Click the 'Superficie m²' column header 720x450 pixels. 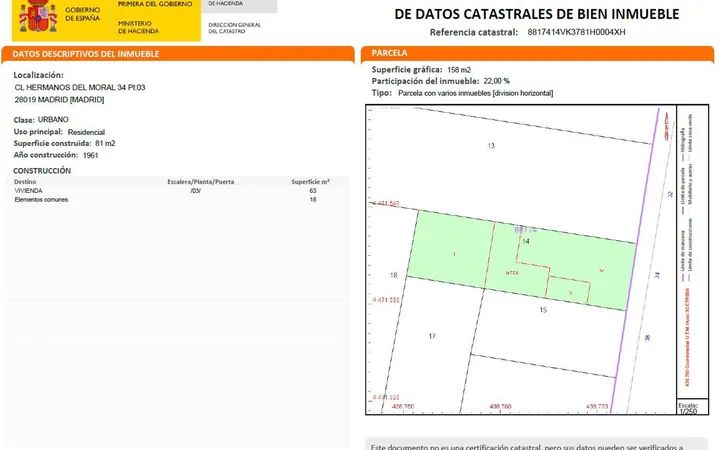pos(310,182)
